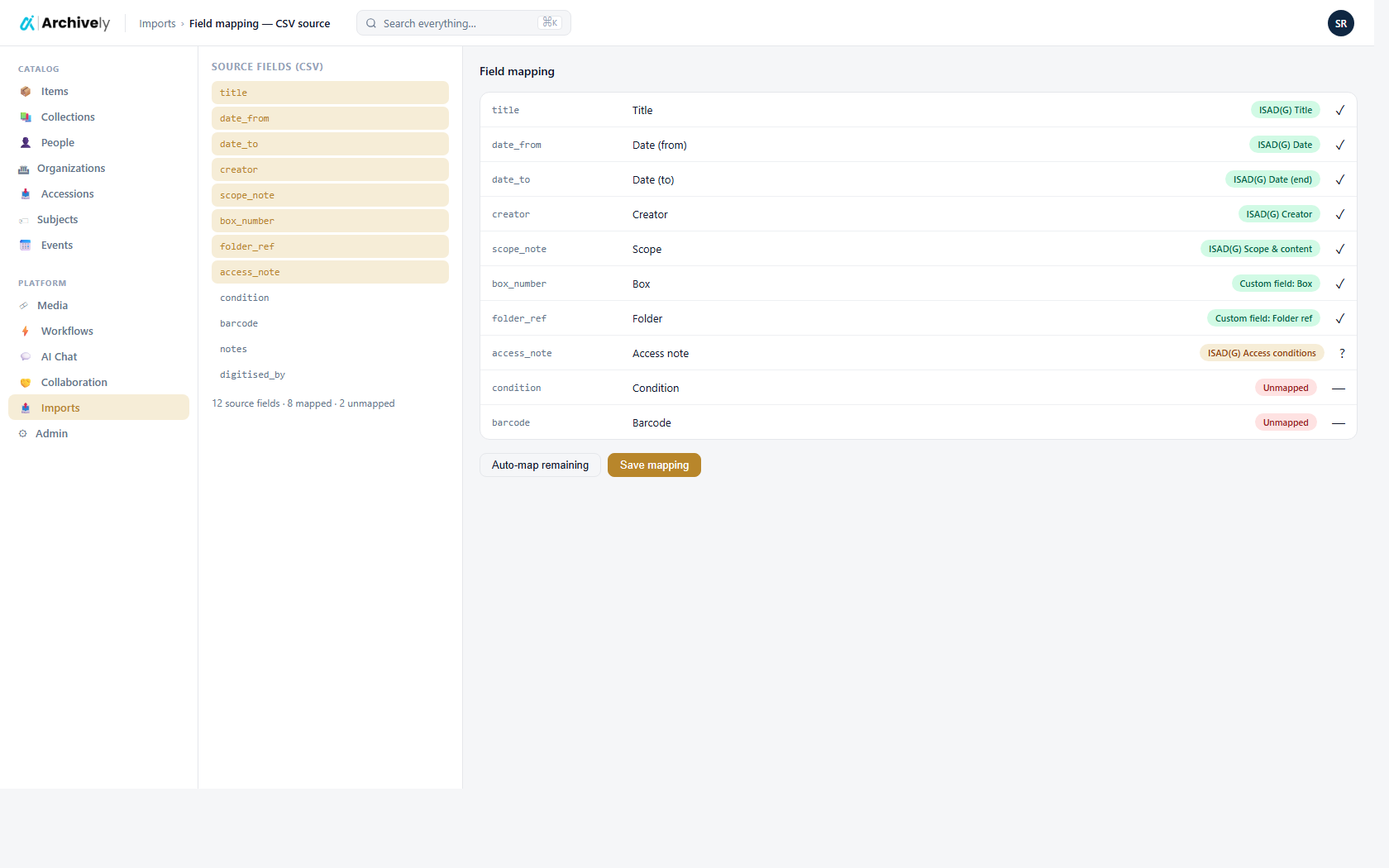Viewport: 1389px width, 868px height.
Task: Select the date_from source field chip
Action: [330, 118]
